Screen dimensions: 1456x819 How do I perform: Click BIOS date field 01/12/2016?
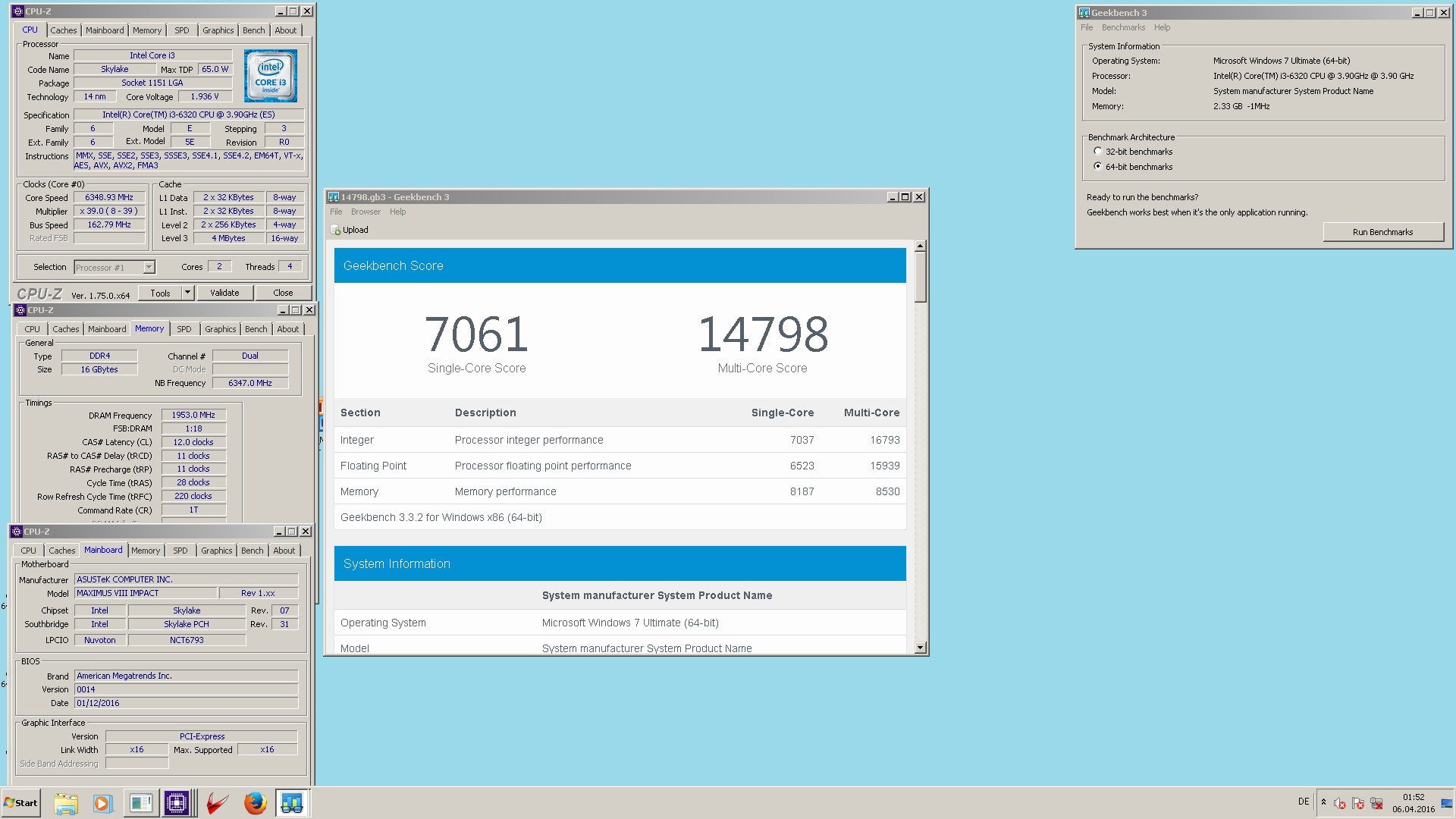[187, 703]
